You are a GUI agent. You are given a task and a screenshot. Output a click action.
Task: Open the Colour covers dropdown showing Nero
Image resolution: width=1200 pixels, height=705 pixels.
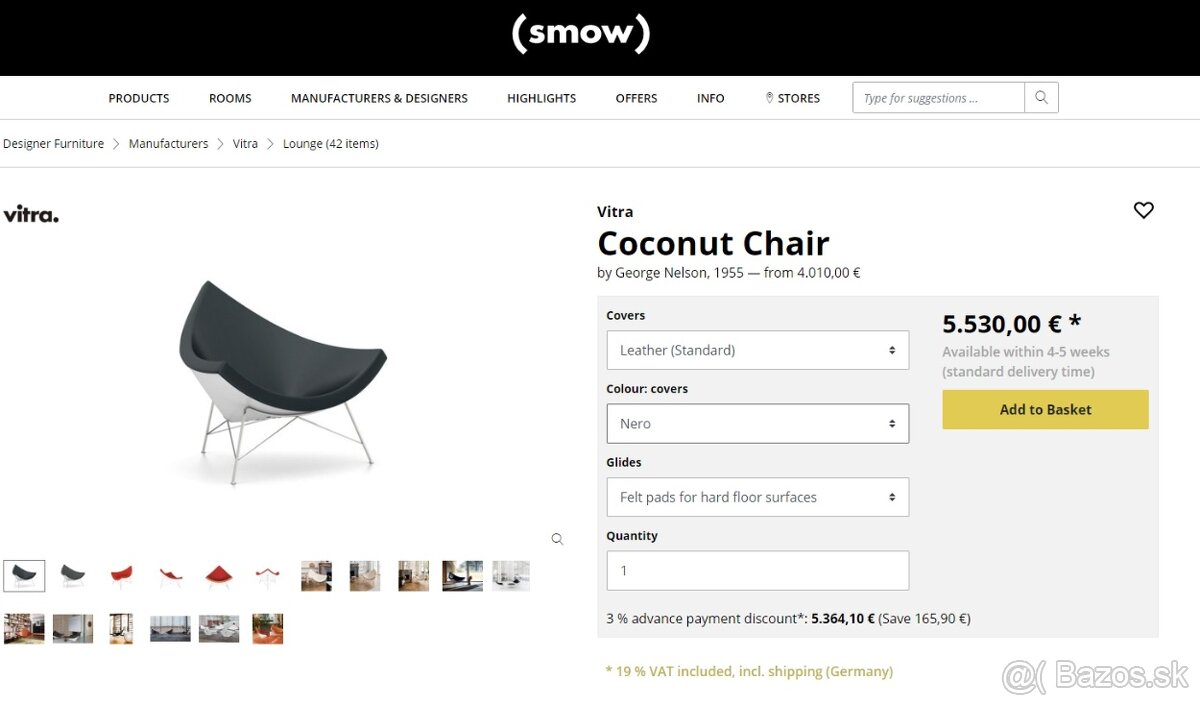click(x=757, y=423)
